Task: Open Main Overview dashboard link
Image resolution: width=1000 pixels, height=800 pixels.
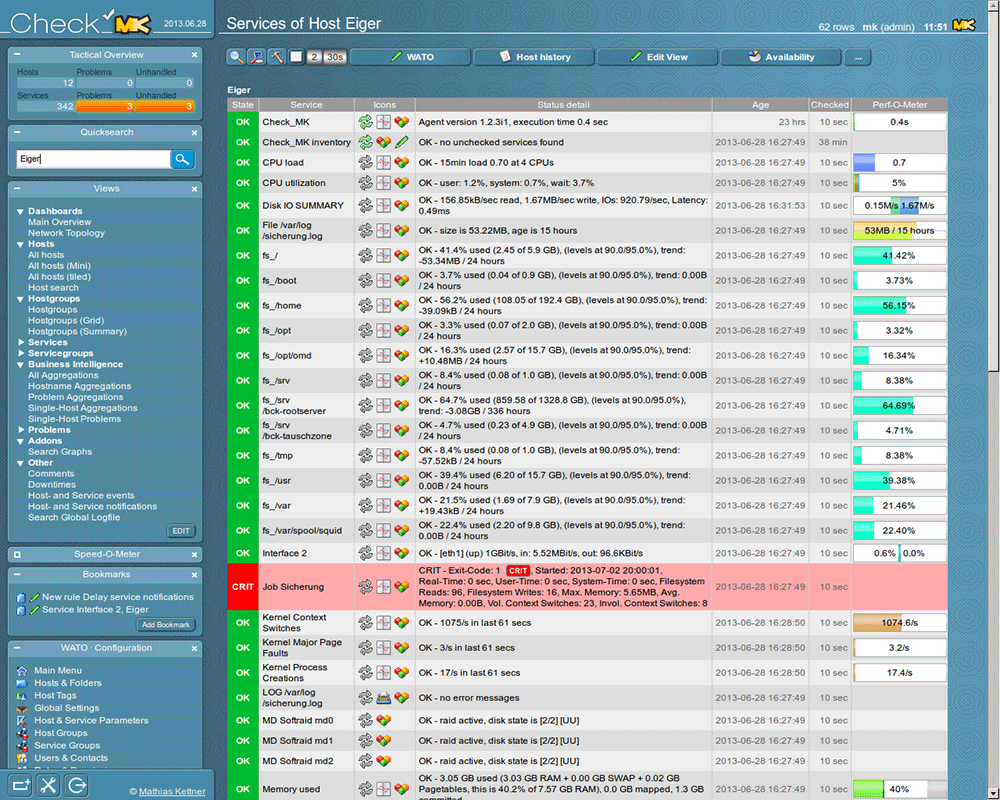Action: tap(59, 222)
